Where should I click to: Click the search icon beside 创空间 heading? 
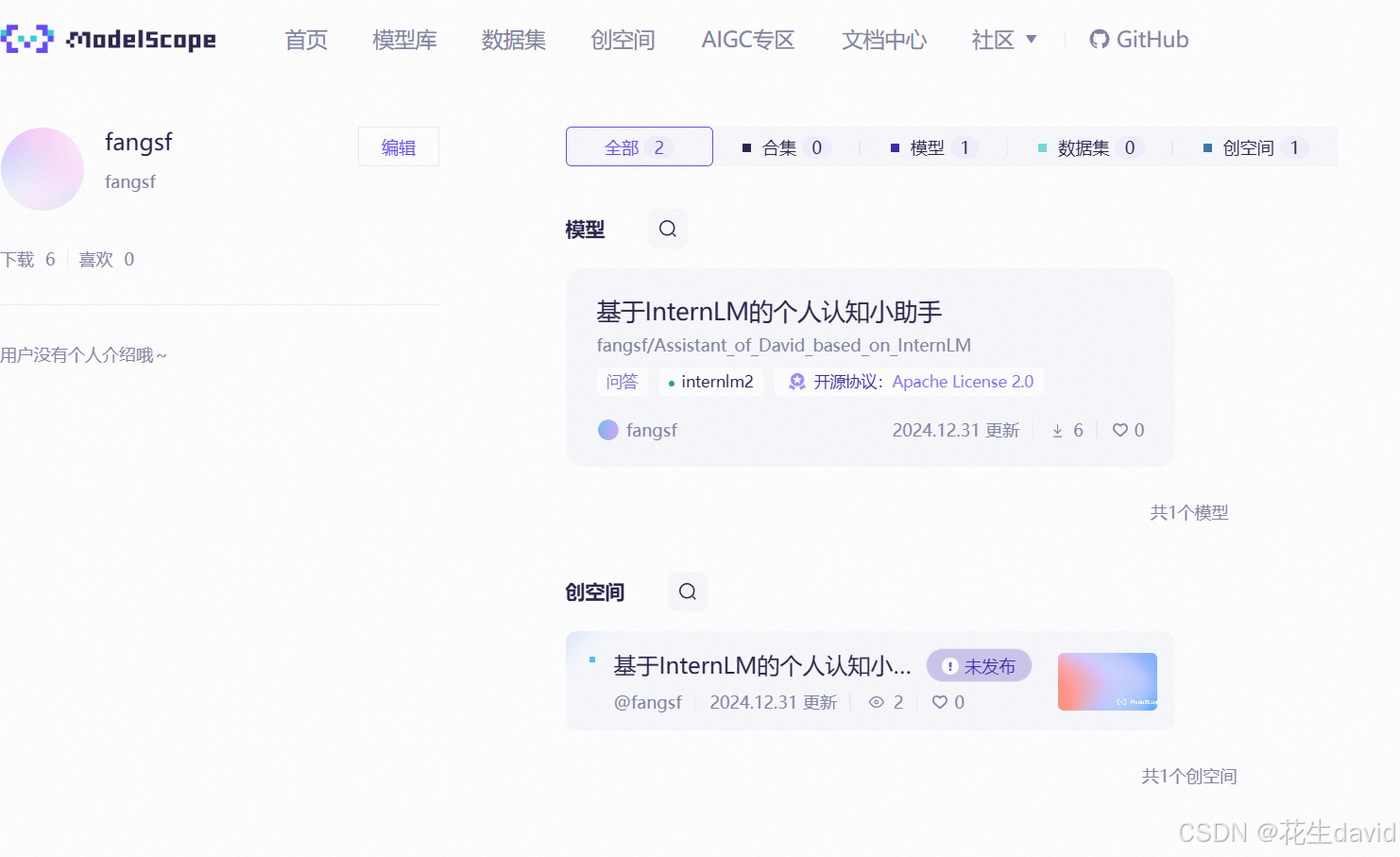pos(688,591)
